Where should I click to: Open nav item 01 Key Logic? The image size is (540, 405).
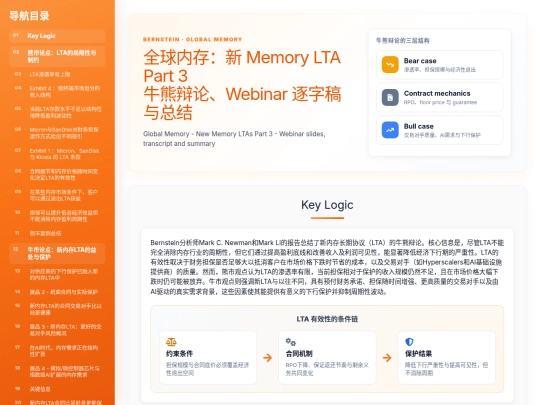(57, 36)
